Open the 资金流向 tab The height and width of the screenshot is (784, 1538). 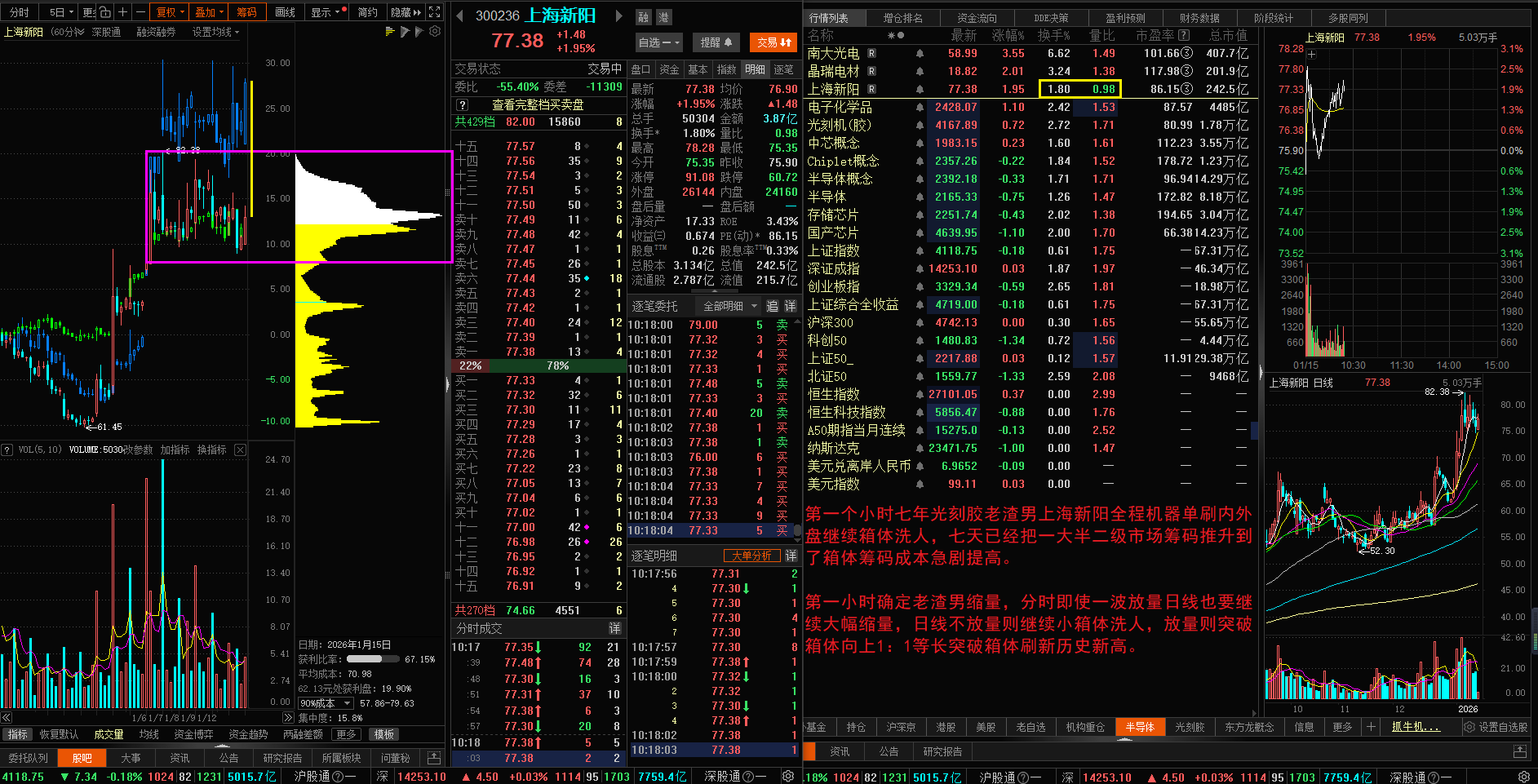pyautogui.click(x=977, y=18)
